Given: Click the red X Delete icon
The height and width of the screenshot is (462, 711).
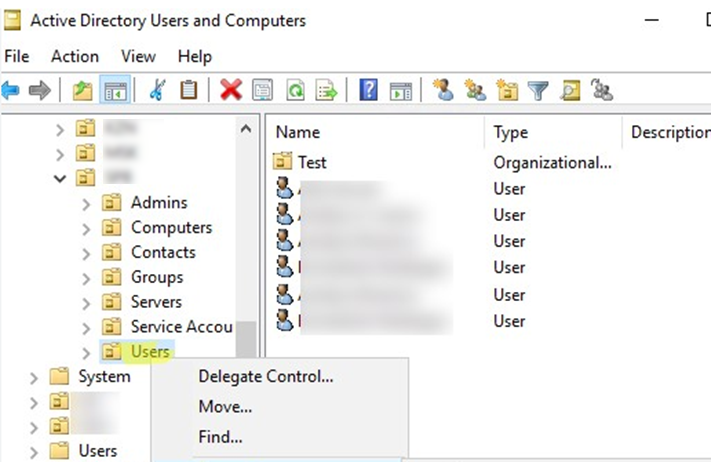Looking at the screenshot, I should (231, 90).
